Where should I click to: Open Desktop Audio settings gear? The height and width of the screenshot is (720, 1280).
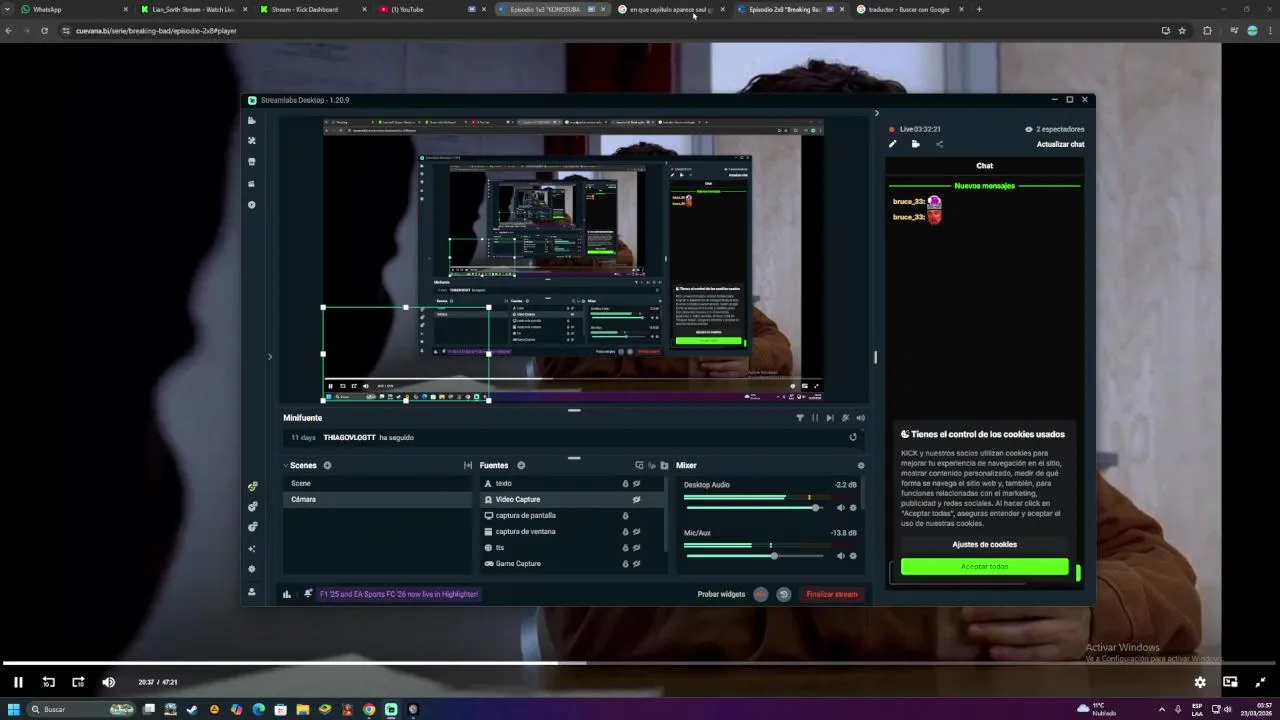[853, 508]
